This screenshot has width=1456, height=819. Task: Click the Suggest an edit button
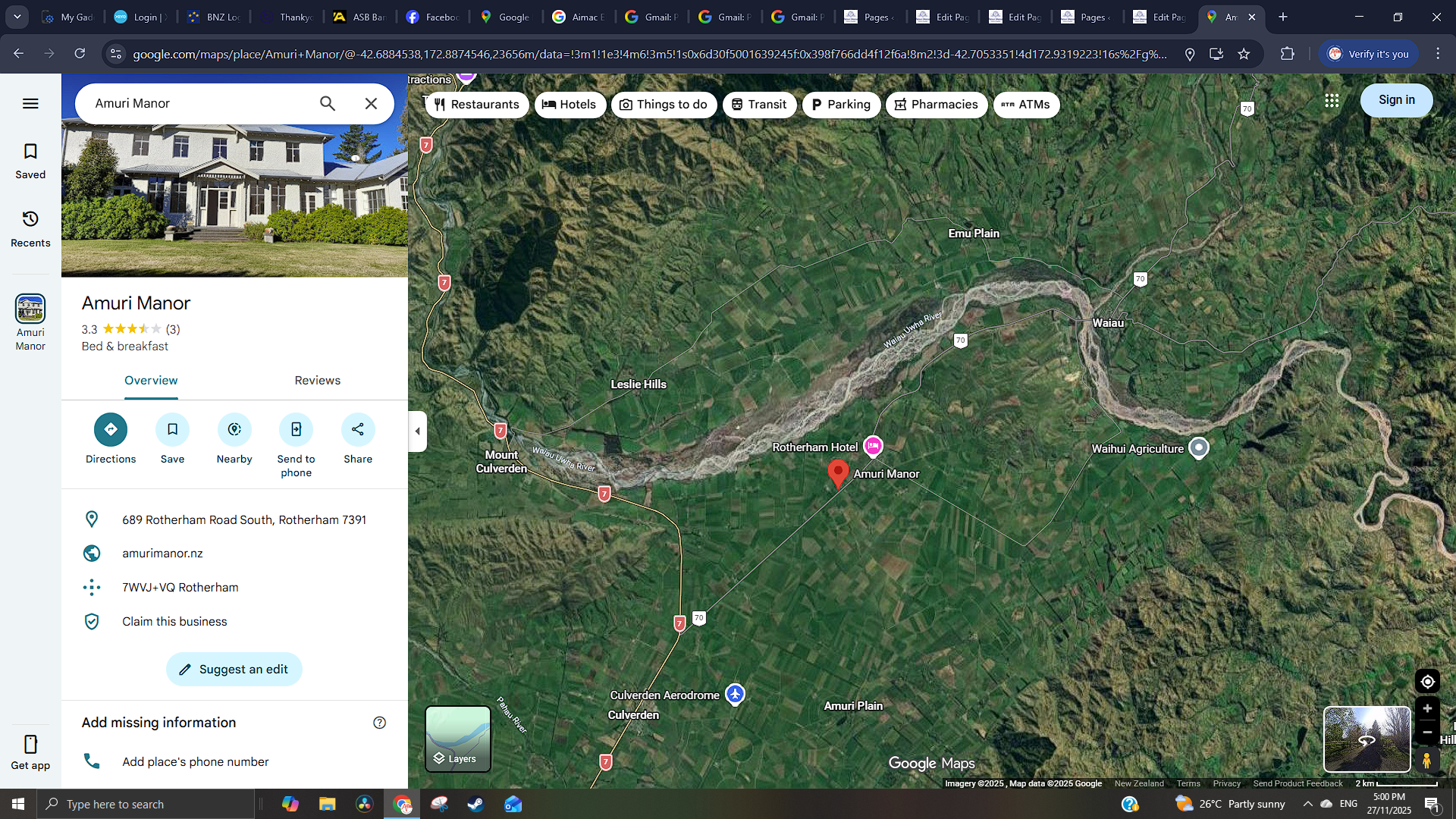[234, 670]
